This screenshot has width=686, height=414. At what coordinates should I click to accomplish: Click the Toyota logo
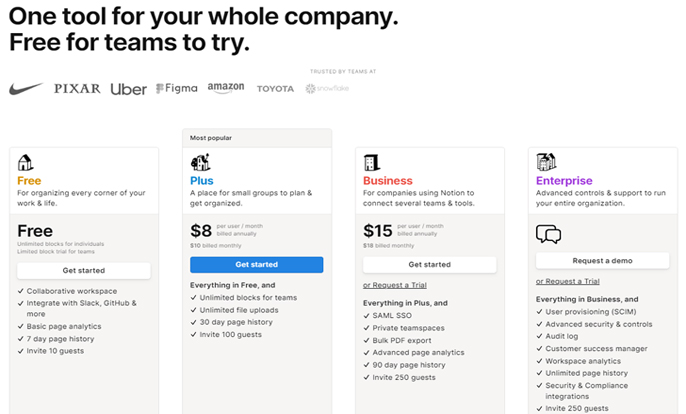tap(275, 89)
